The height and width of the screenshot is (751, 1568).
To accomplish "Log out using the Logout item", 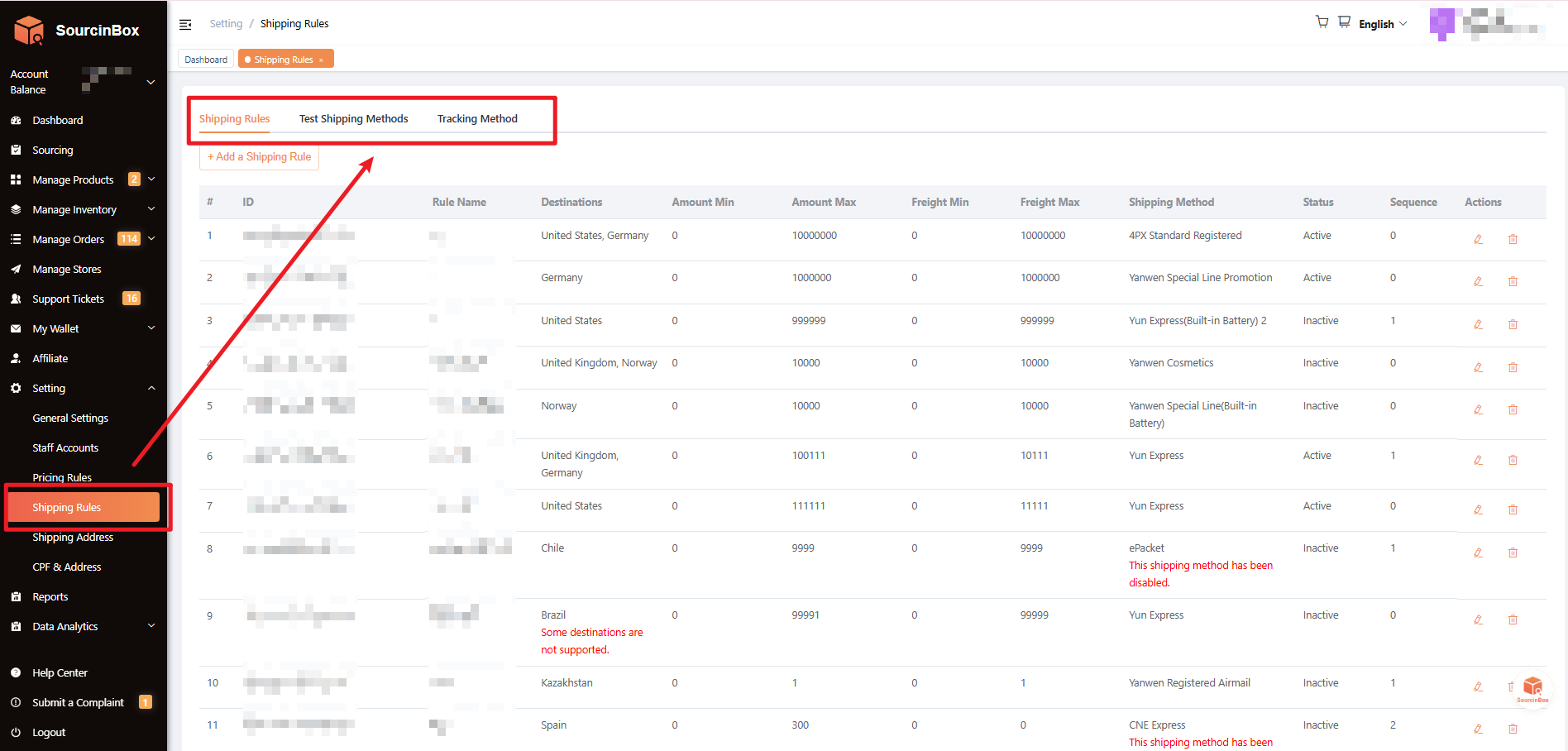I will pyautogui.click(x=48, y=732).
